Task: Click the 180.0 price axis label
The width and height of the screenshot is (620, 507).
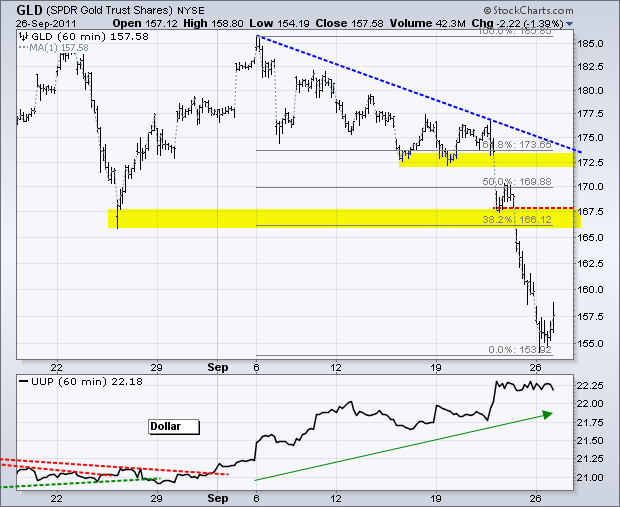Action: (x=590, y=91)
